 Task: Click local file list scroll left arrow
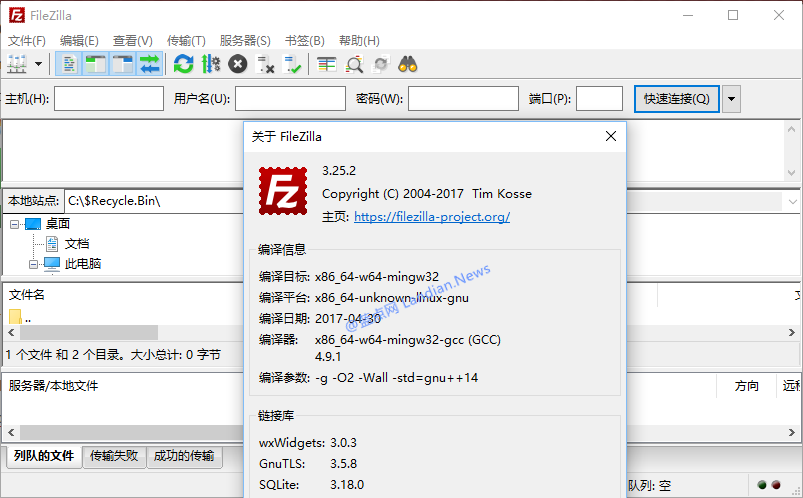[x=11, y=333]
